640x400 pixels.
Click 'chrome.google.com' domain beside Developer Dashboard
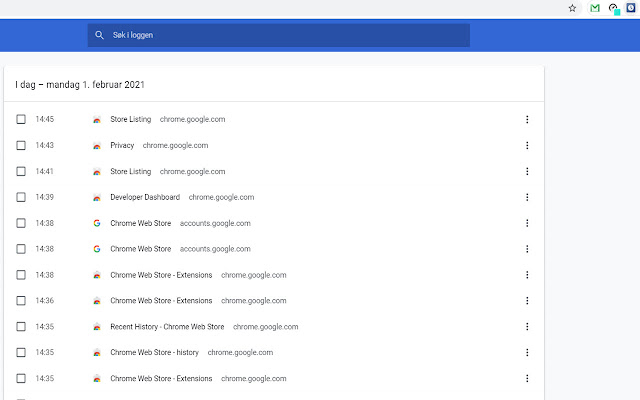(221, 197)
